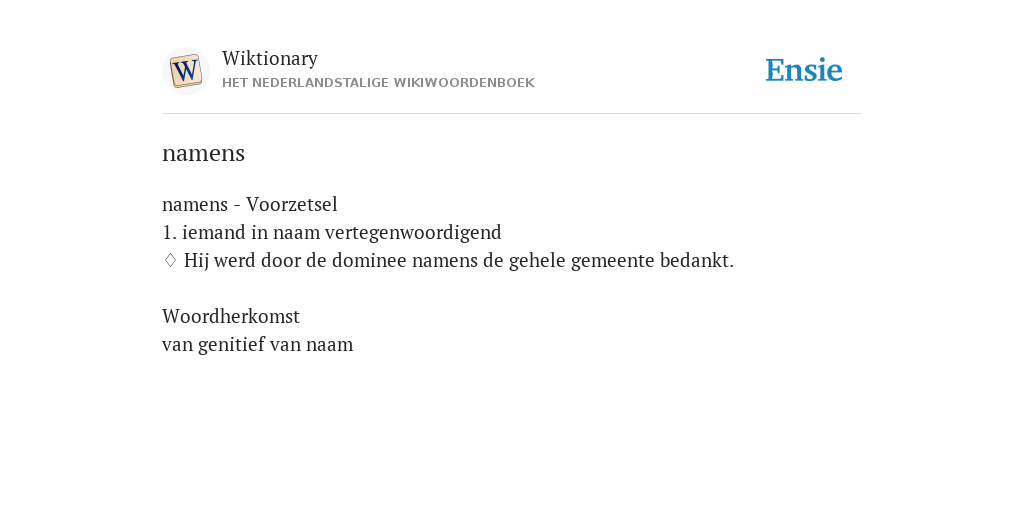This screenshot has height=512, width=1024.
Task: Click the horizontal divider under header
Action: click(512, 114)
